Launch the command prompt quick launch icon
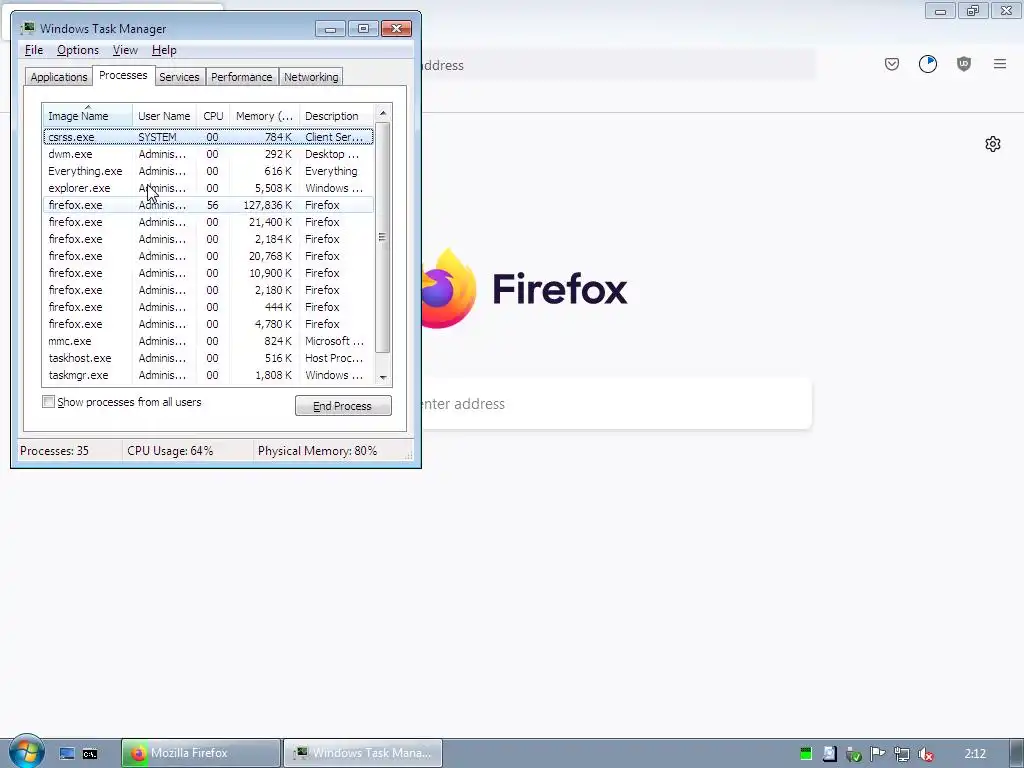Image resolution: width=1024 pixels, height=768 pixels. point(90,754)
